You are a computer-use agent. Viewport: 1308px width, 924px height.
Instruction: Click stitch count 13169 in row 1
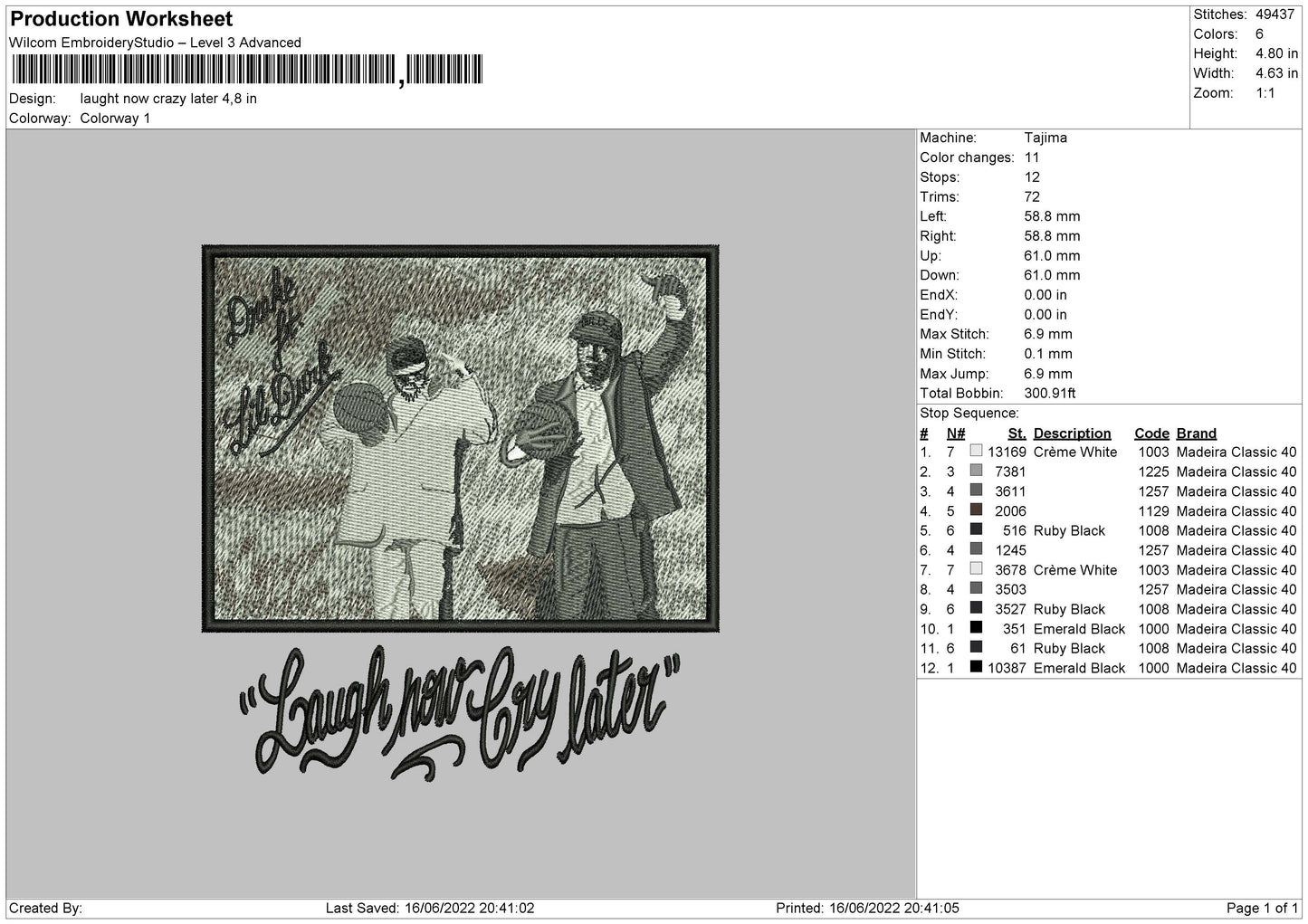1007,452
